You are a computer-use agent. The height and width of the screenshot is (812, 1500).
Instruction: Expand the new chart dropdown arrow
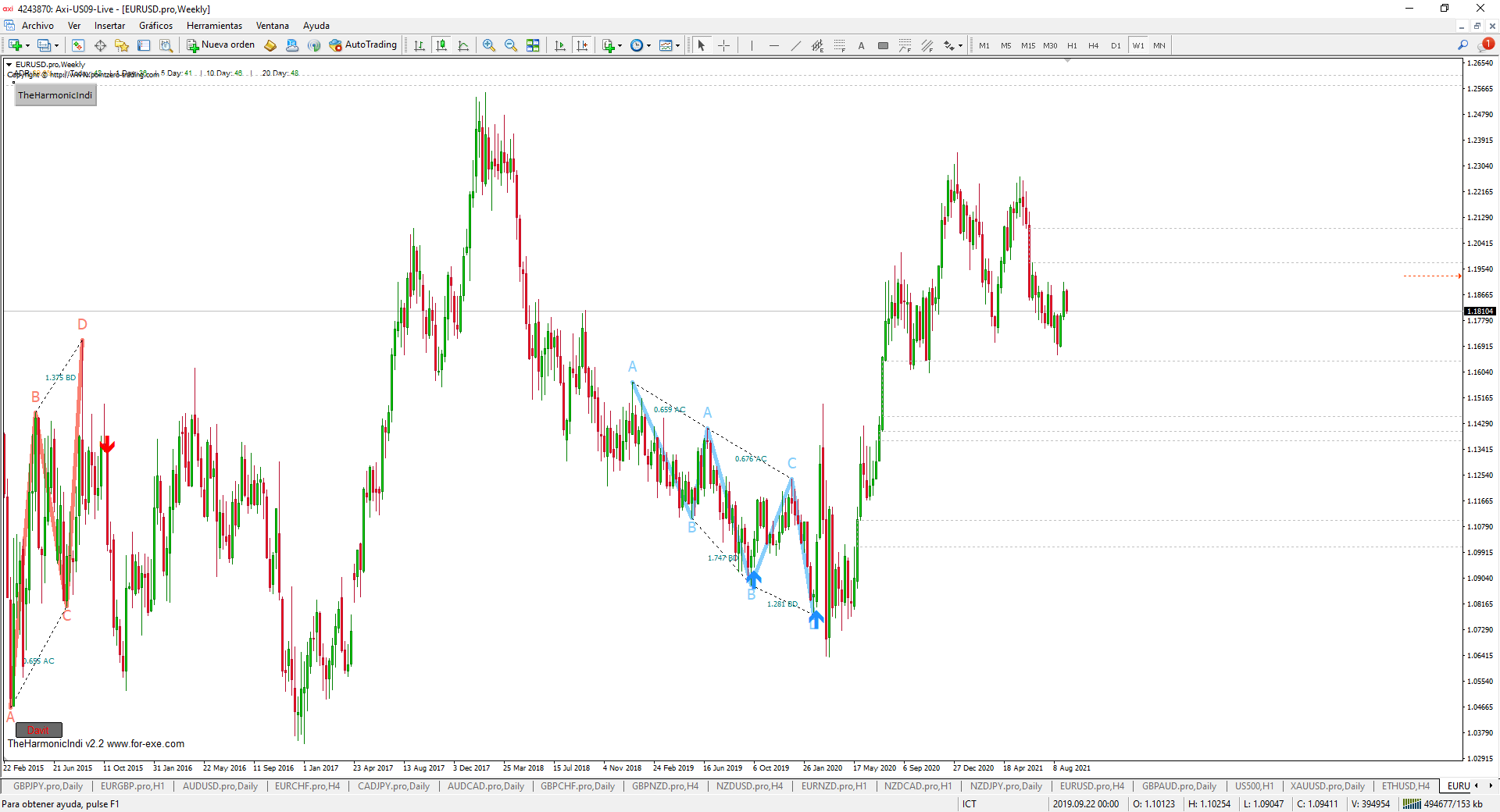point(27,46)
